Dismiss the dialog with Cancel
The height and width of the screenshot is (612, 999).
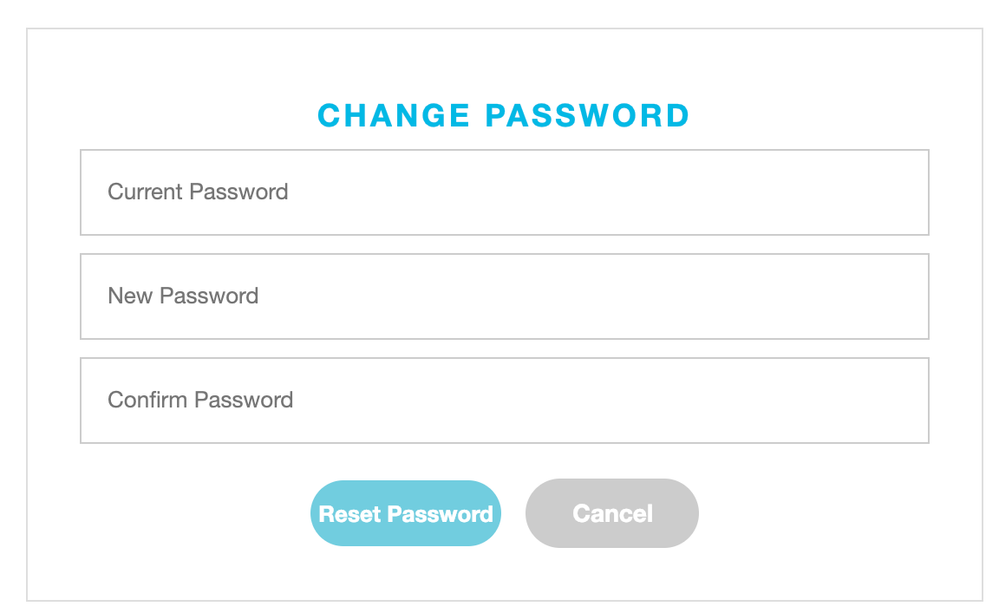pos(612,513)
